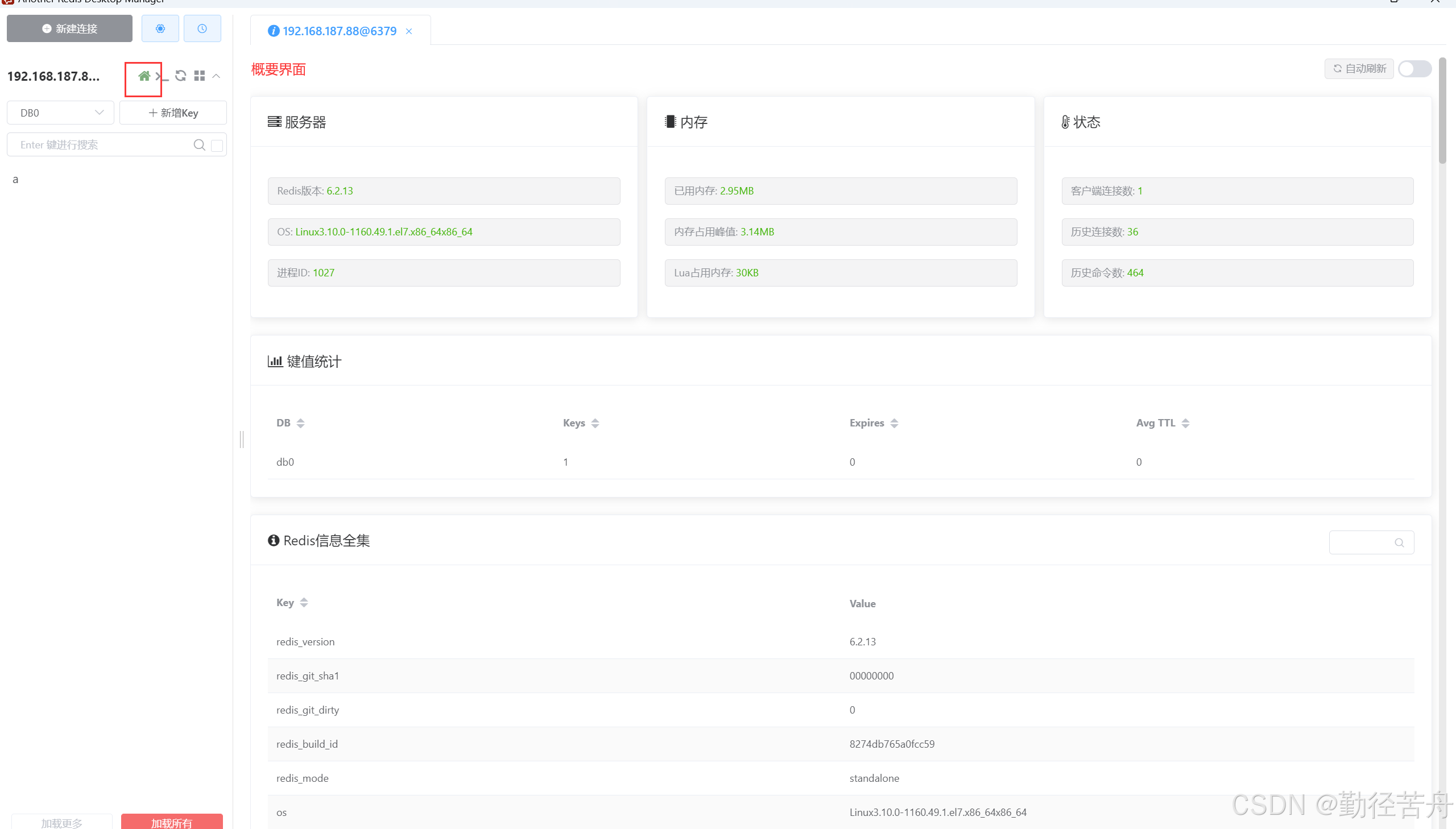Collapse the 192.168.187.8 connection chevron

pyautogui.click(x=216, y=76)
